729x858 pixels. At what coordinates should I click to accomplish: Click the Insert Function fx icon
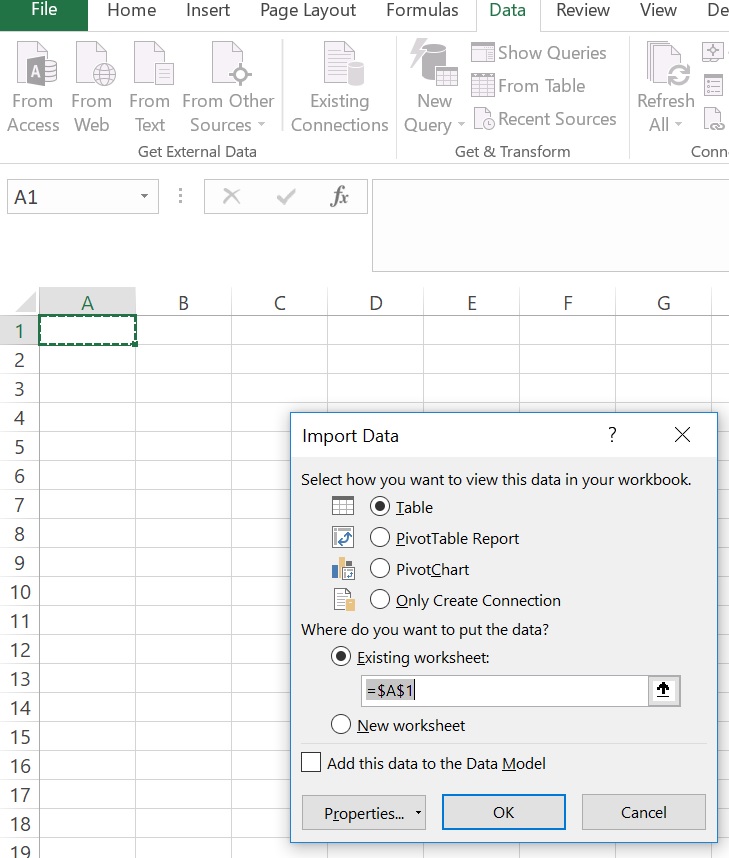coord(339,195)
